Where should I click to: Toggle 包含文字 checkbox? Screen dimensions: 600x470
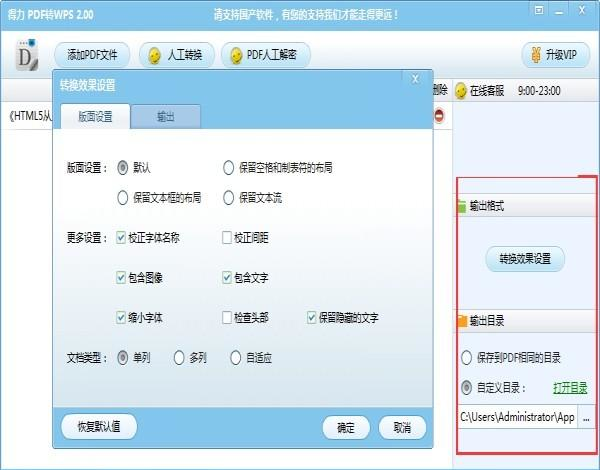[227, 277]
